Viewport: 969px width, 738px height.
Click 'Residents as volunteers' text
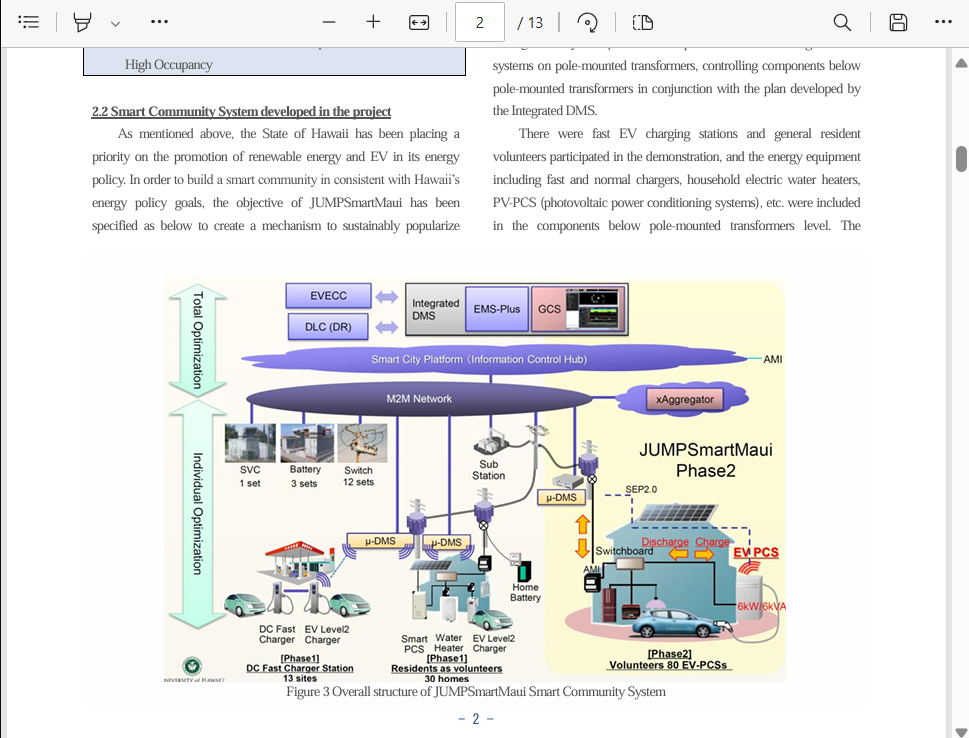(446, 668)
